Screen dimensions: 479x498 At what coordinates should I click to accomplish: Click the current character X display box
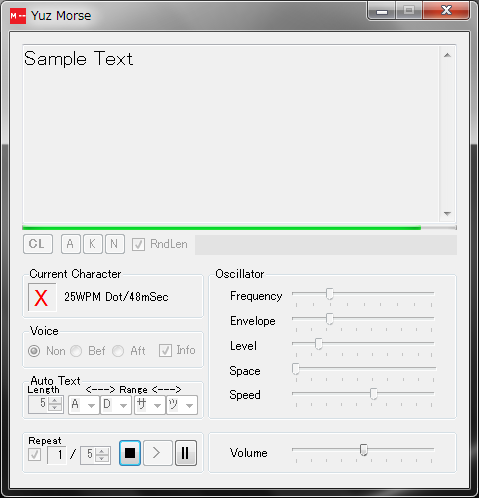tap(42, 297)
